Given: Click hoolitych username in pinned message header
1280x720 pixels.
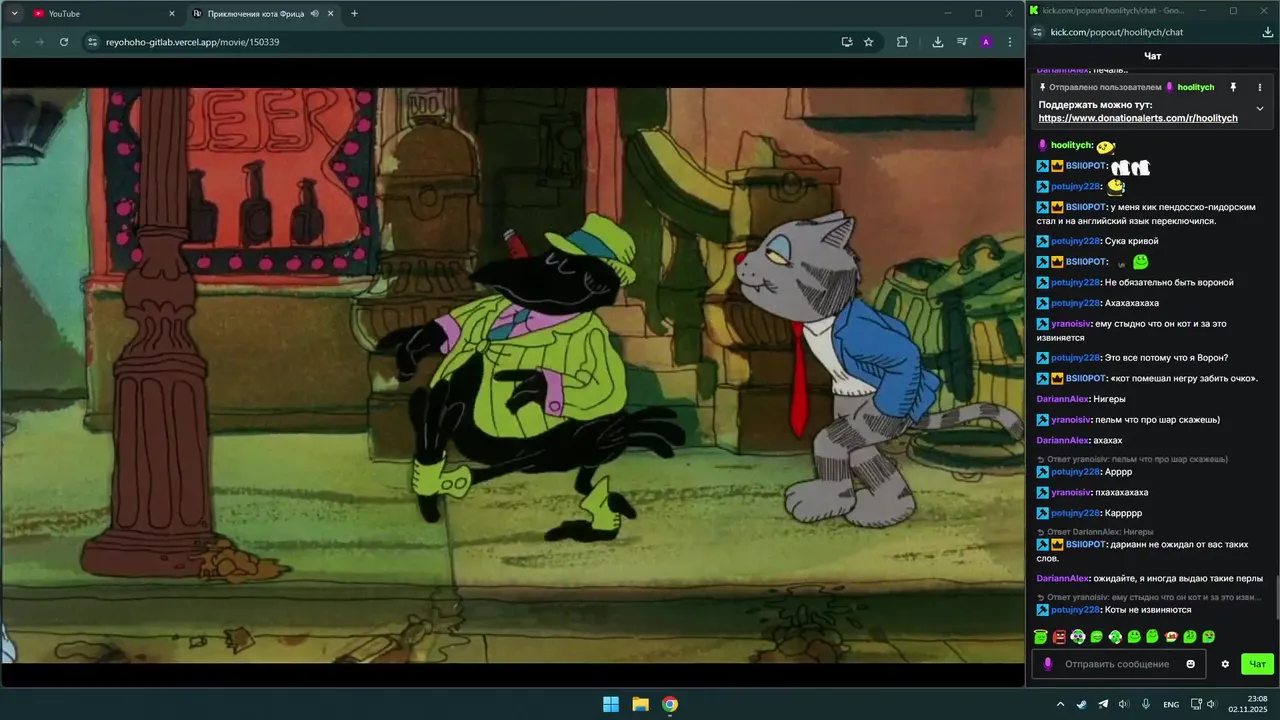Looking at the screenshot, I should tap(1195, 87).
